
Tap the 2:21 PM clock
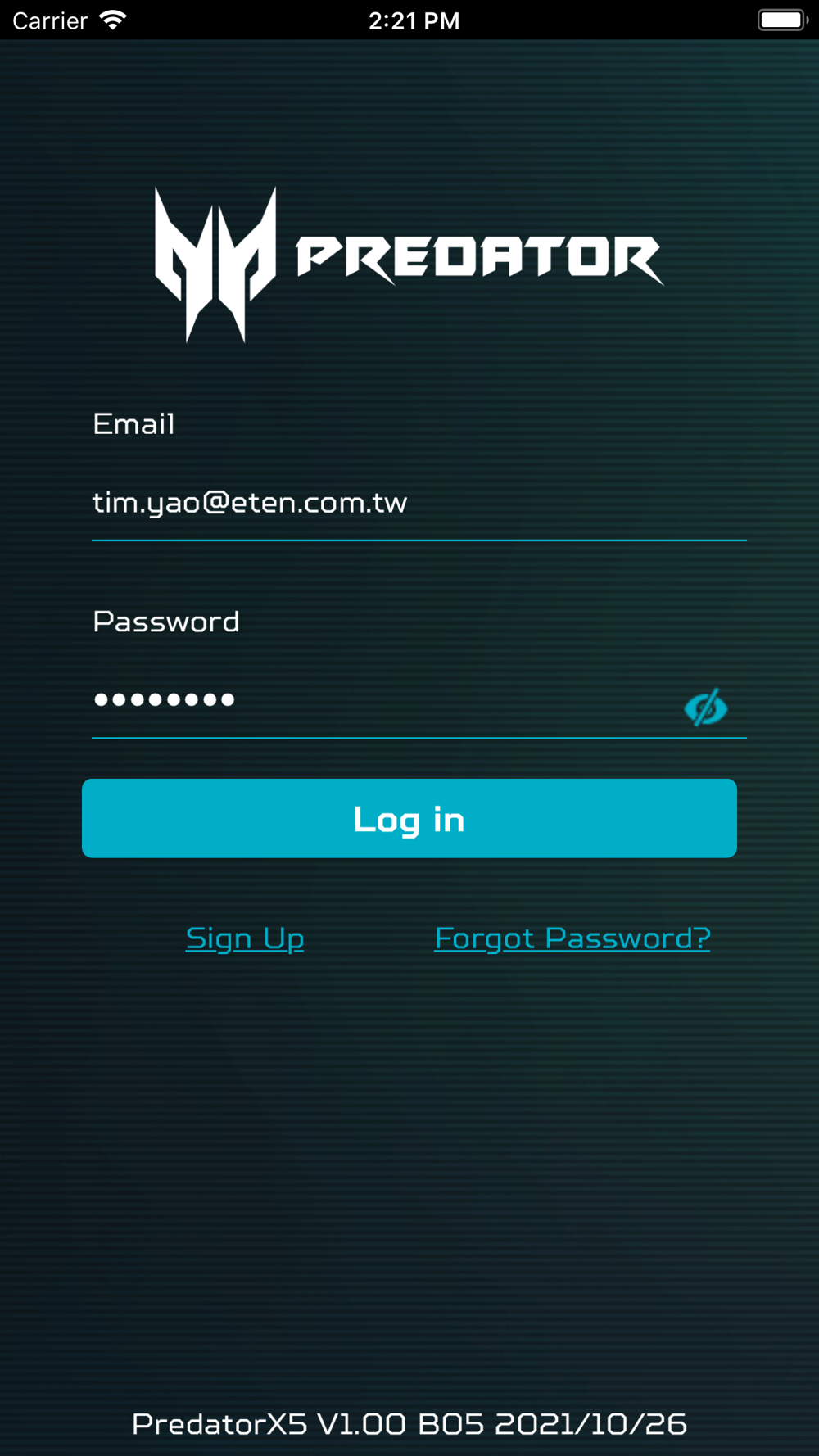414,20
